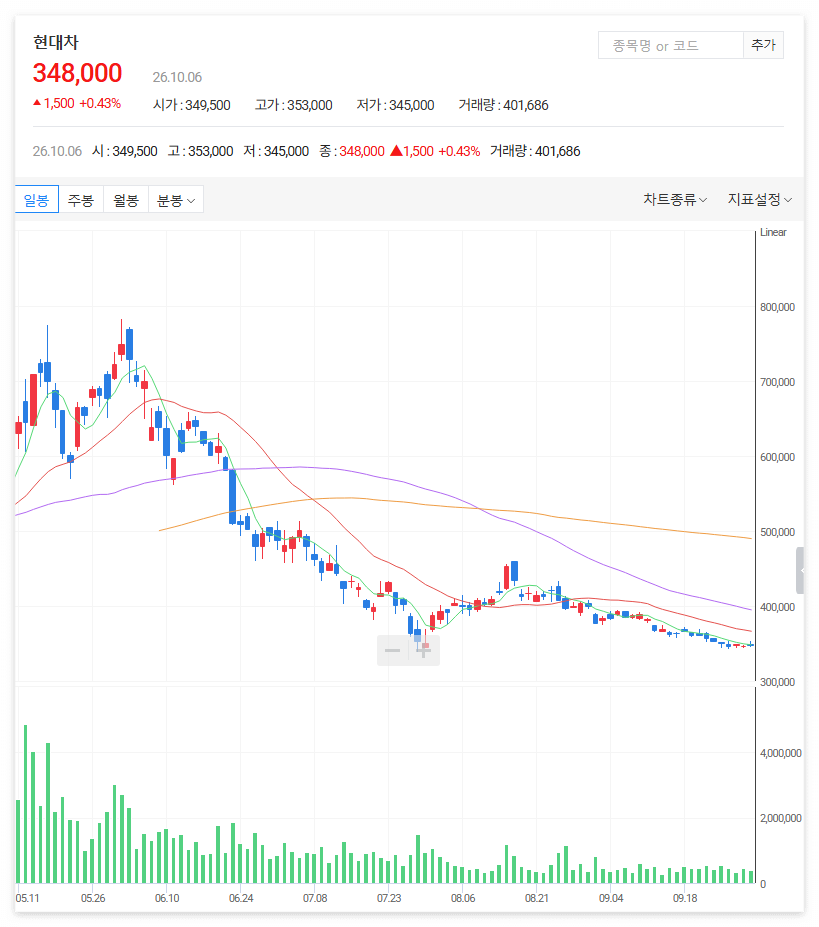Image resolution: width=819 pixels, height=927 pixels.
Task: Open the 분봉 minute chart dropdown
Action: pyautogui.click(x=176, y=200)
